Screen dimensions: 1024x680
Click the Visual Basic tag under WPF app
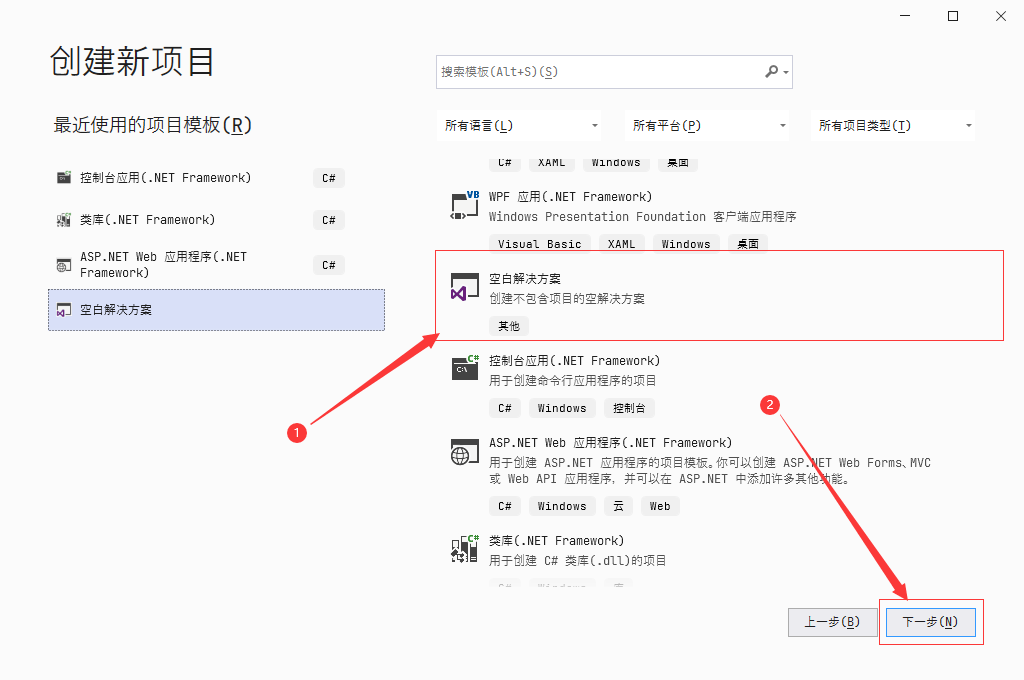539,244
